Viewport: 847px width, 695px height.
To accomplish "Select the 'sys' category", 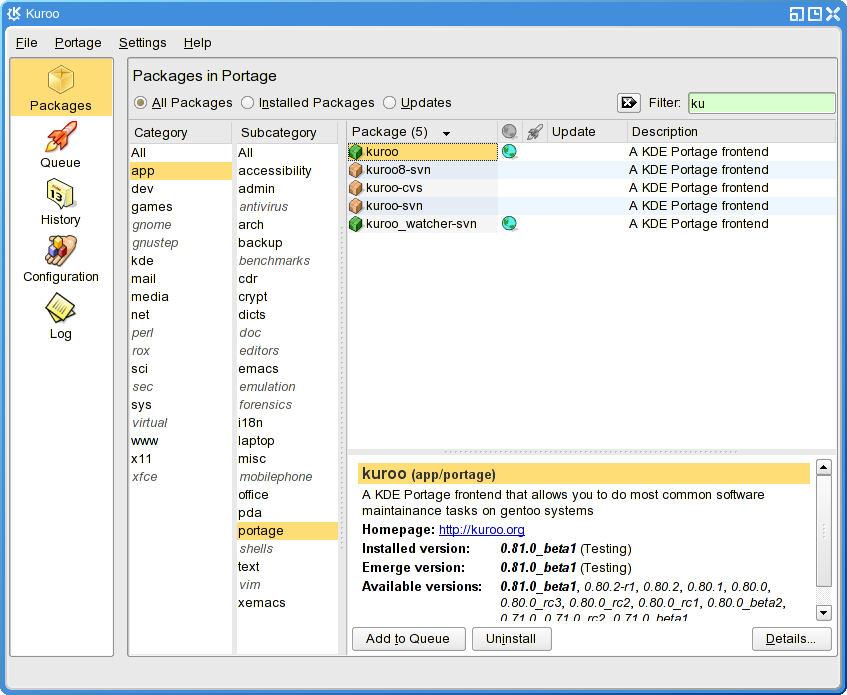I will [180, 405].
